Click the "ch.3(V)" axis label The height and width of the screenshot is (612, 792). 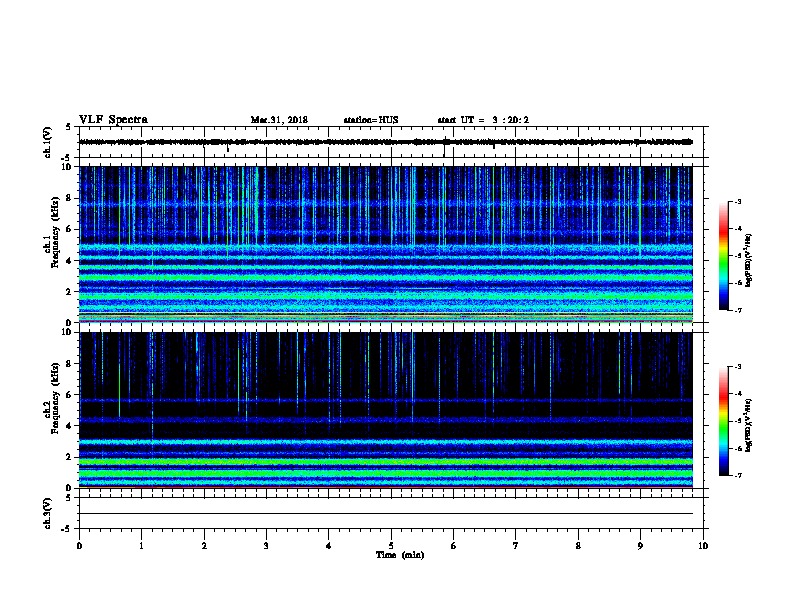tap(47, 513)
